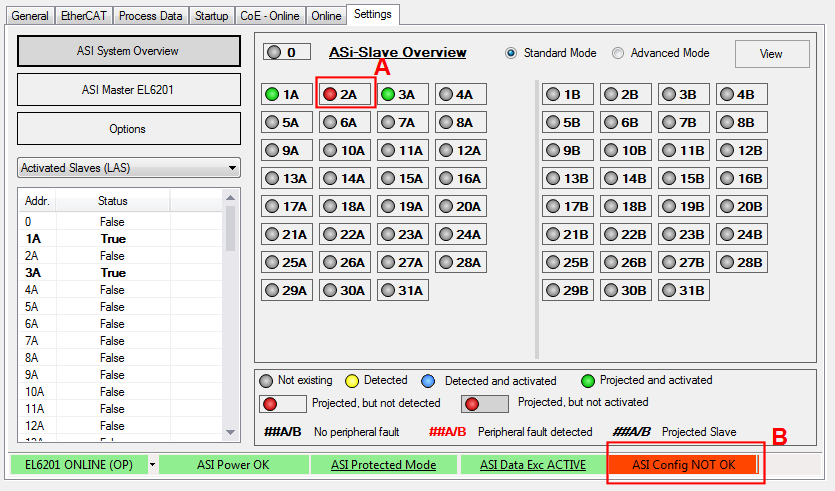Select slave 1A indicator
The width and height of the screenshot is (835, 491).
click(x=286, y=94)
